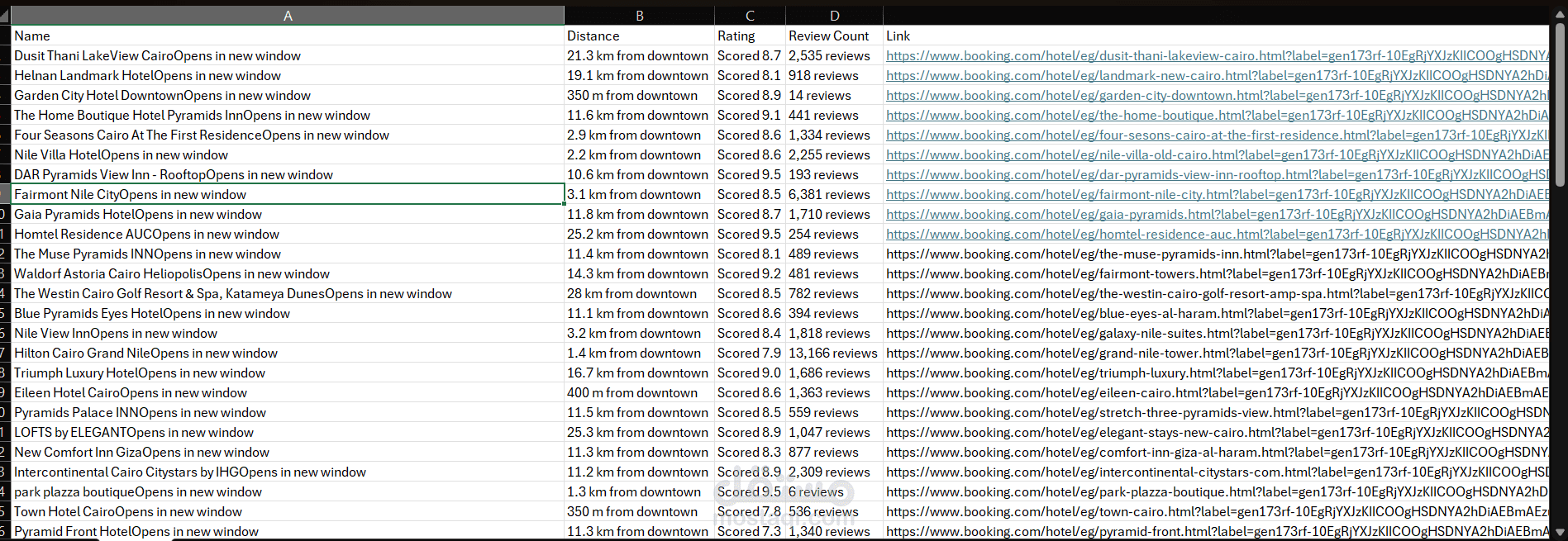Select the town-cairo URL cell
Image resolution: width=1568 pixels, height=541 pixels.
click(x=1216, y=511)
